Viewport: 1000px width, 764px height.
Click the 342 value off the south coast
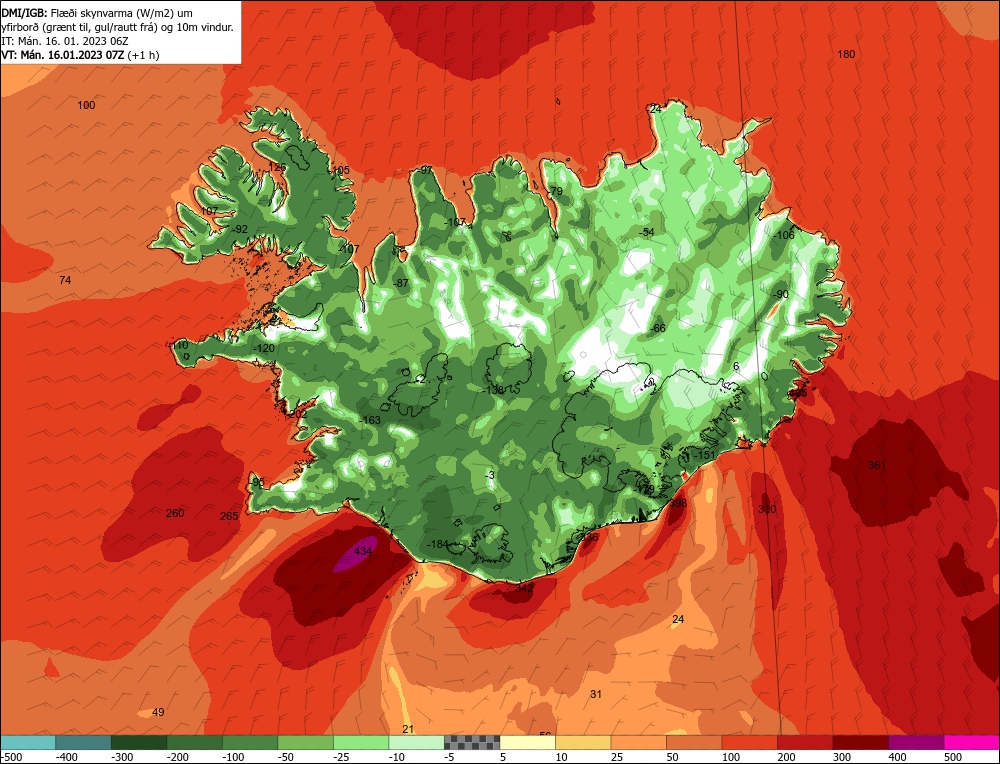pos(524,587)
